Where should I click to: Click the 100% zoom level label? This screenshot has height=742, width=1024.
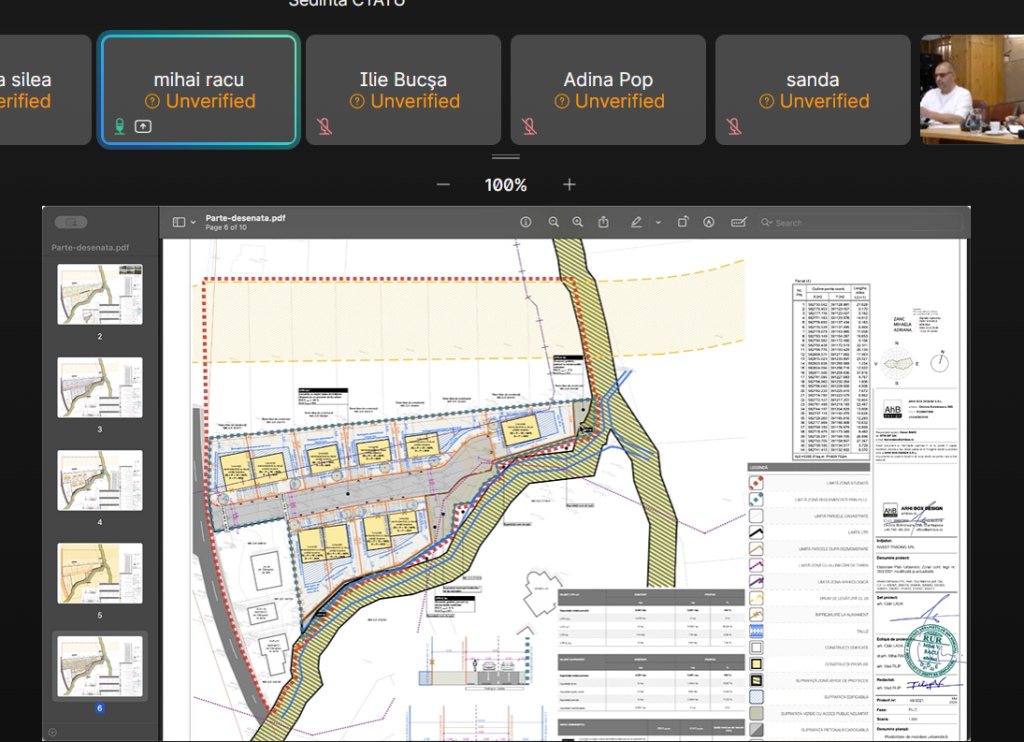pos(505,186)
